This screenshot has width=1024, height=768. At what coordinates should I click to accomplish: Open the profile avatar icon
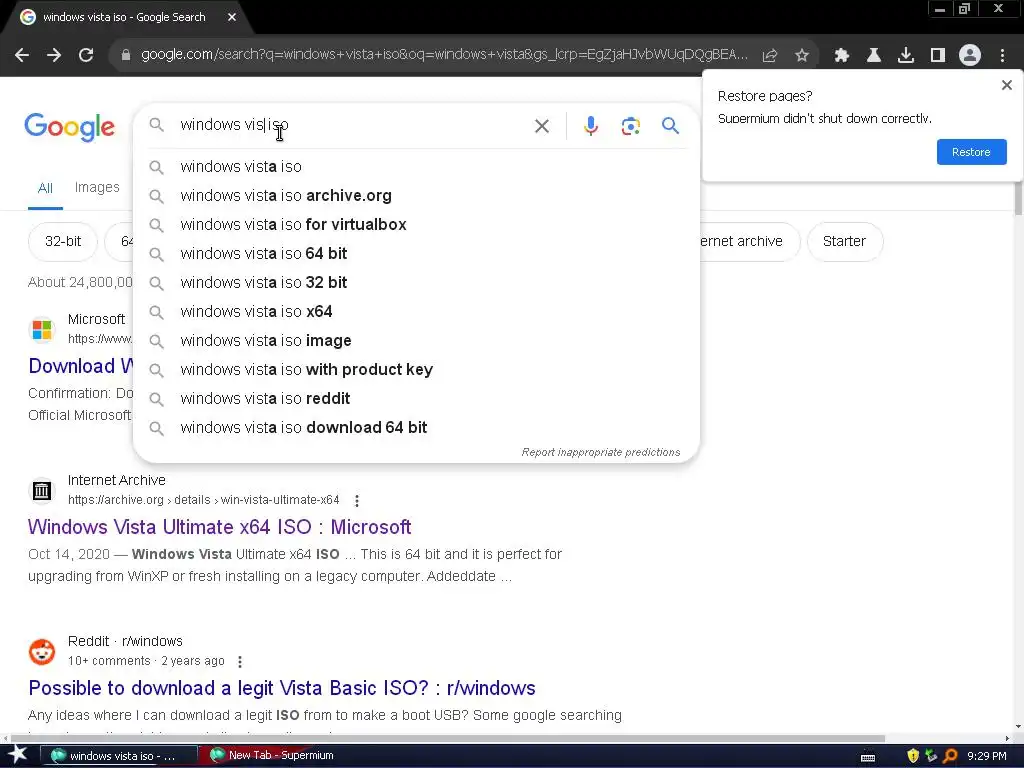click(x=970, y=56)
